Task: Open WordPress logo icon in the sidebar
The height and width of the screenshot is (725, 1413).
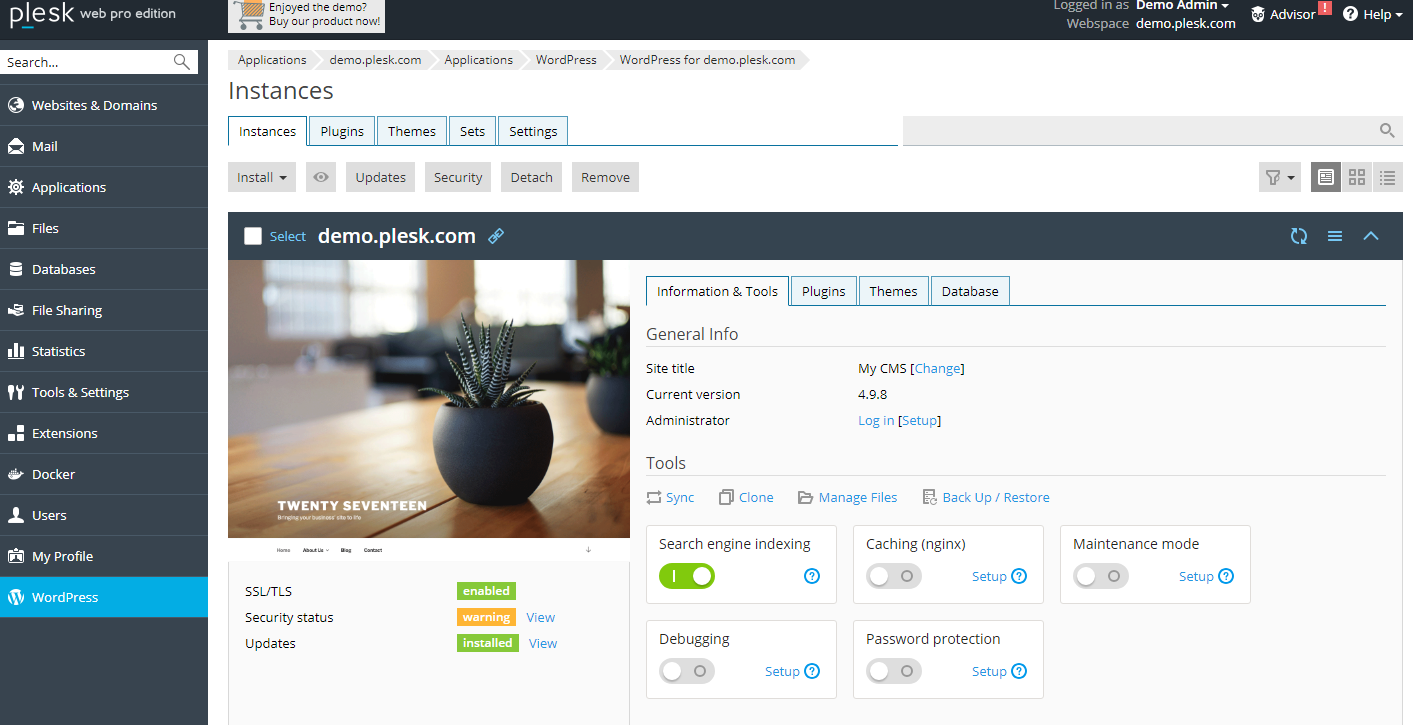Action: 16,597
